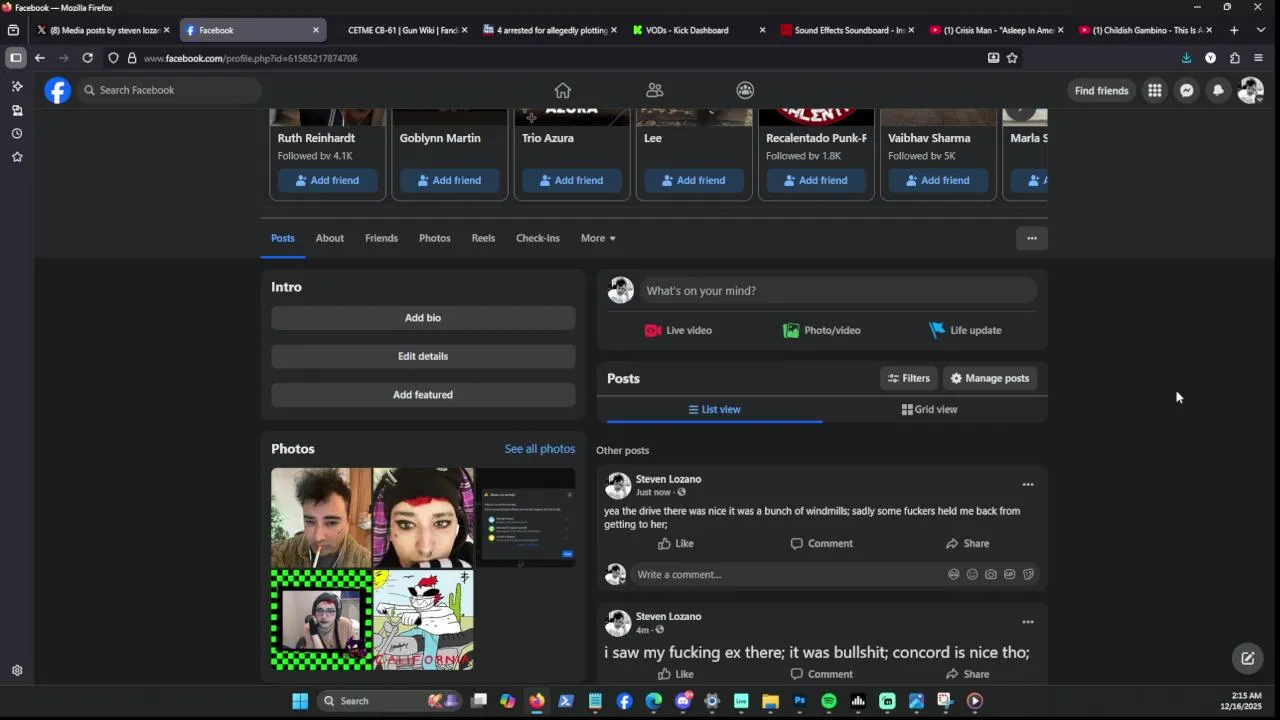Reload the page with the browser refresh icon
The width and height of the screenshot is (1280, 720).
pyautogui.click(x=88, y=58)
